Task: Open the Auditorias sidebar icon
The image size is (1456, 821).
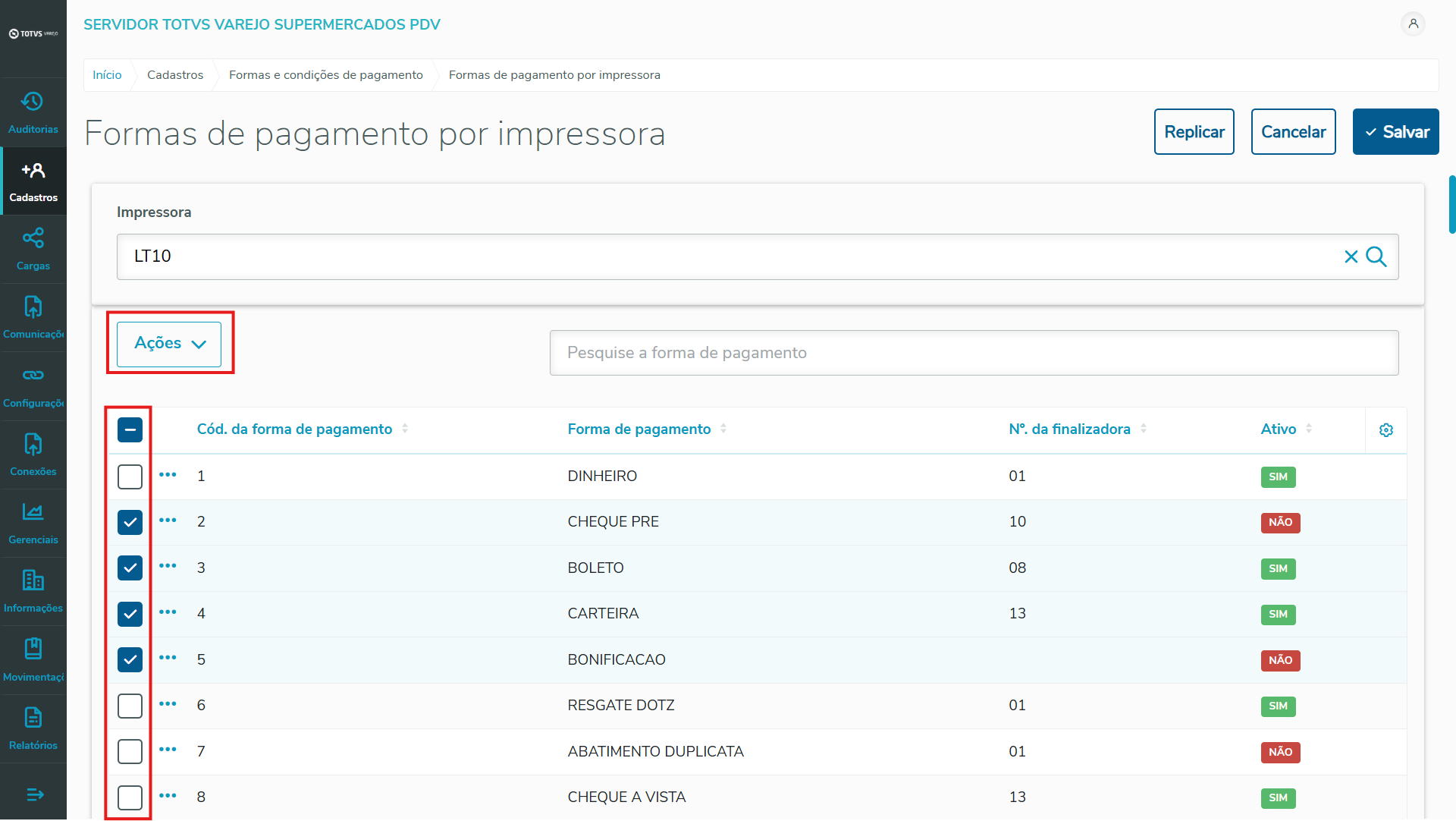Action: click(33, 102)
